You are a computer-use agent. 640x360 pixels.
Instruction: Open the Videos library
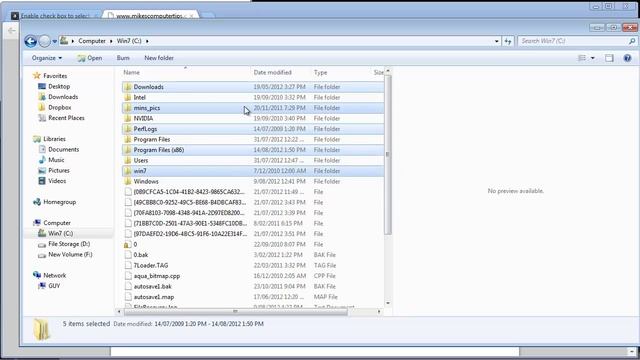57,181
